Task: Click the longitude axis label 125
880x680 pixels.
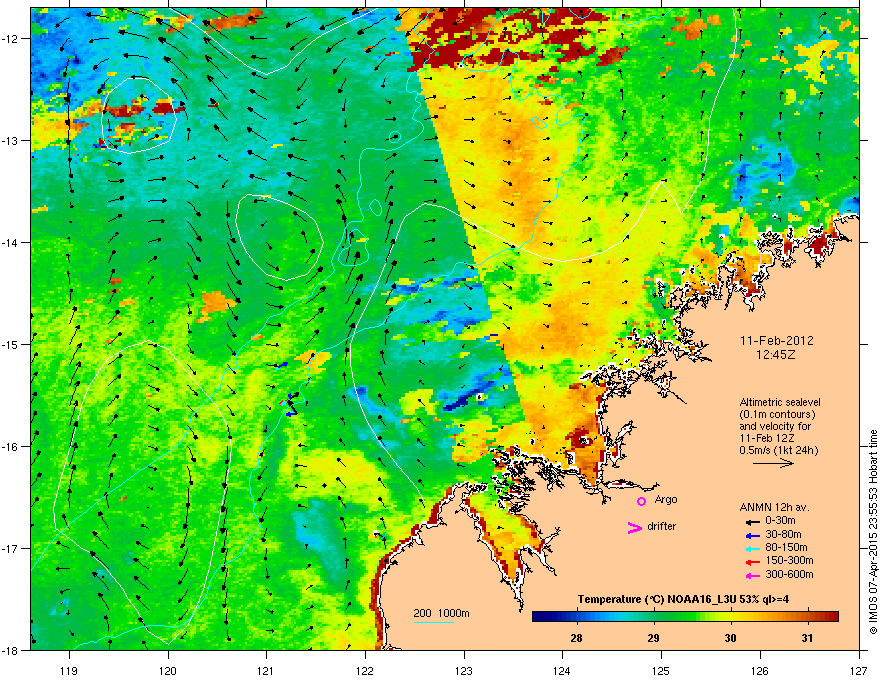Action: click(661, 670)
